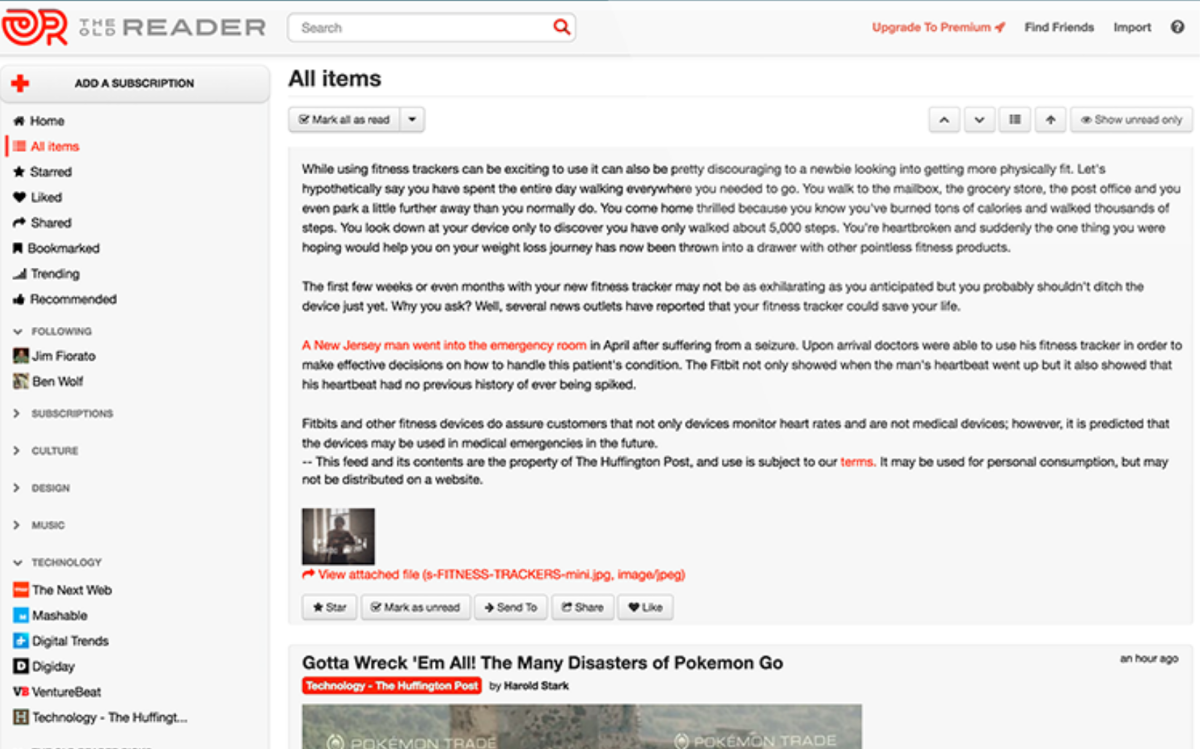Toggle Show unread only
The image size is (1200, 749).
point(1131,120)
